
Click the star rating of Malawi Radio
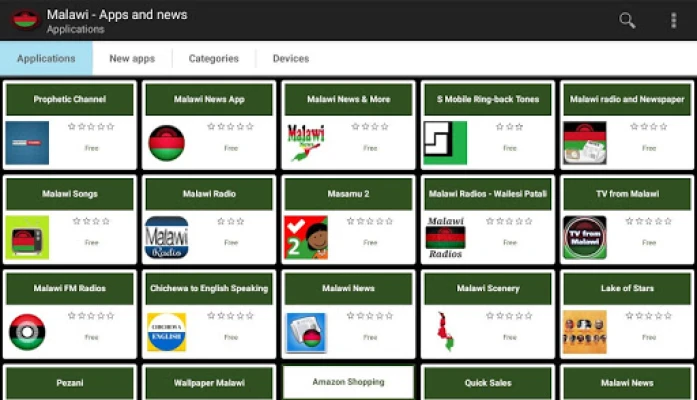tap(231, 221)
